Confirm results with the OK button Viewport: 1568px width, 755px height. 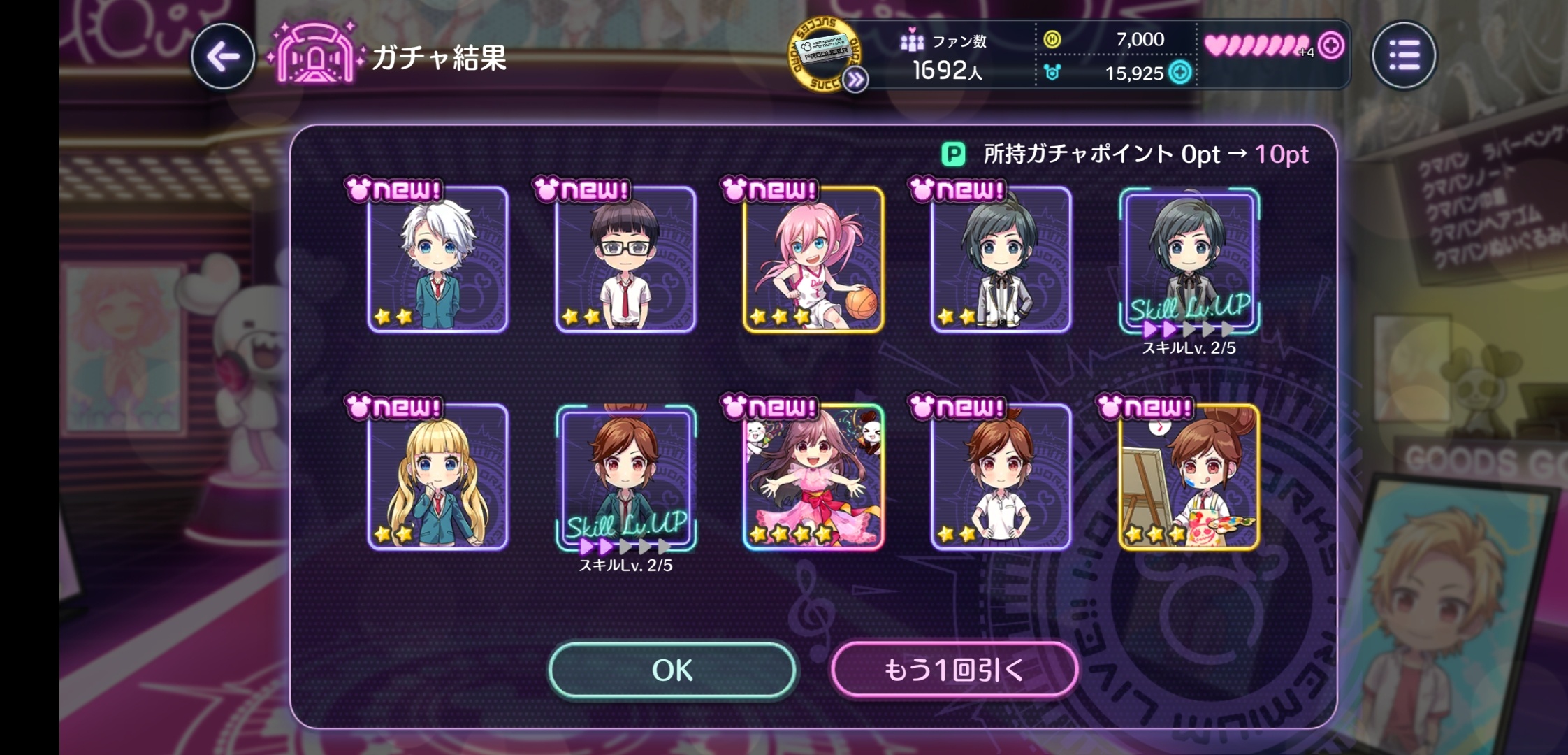[672, 670]
